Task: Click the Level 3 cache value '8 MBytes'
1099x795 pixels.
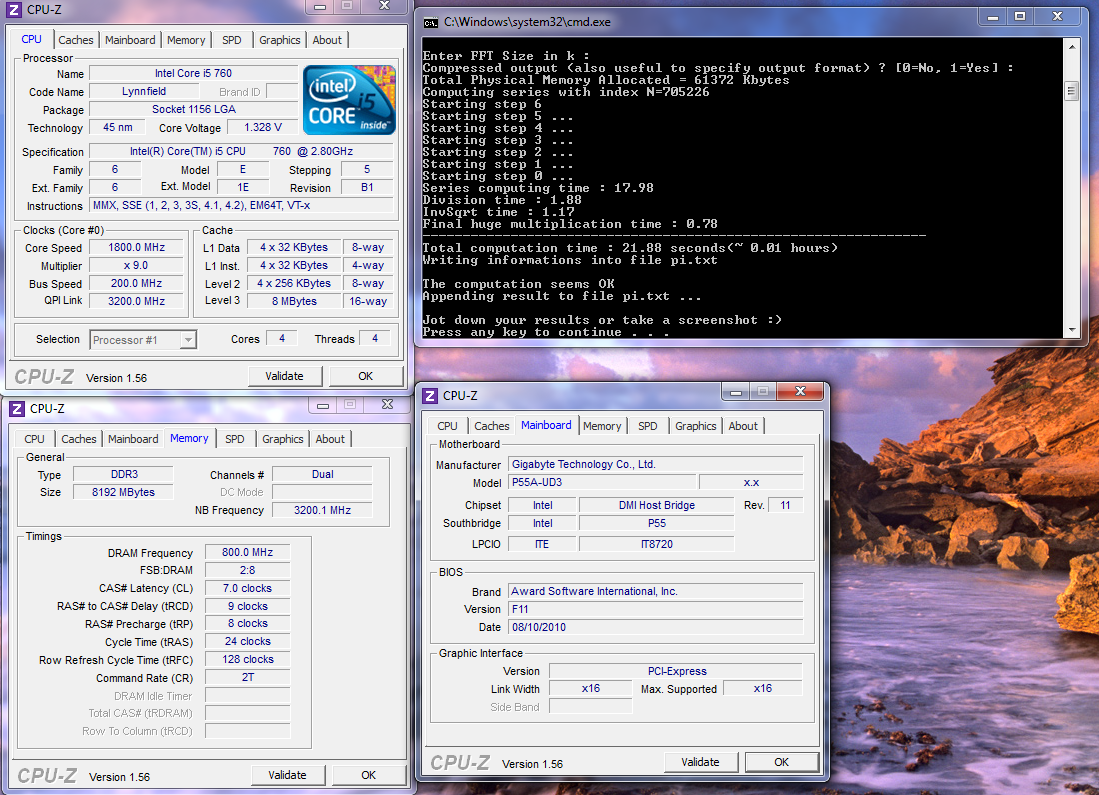Action: (x=294, y=301)
